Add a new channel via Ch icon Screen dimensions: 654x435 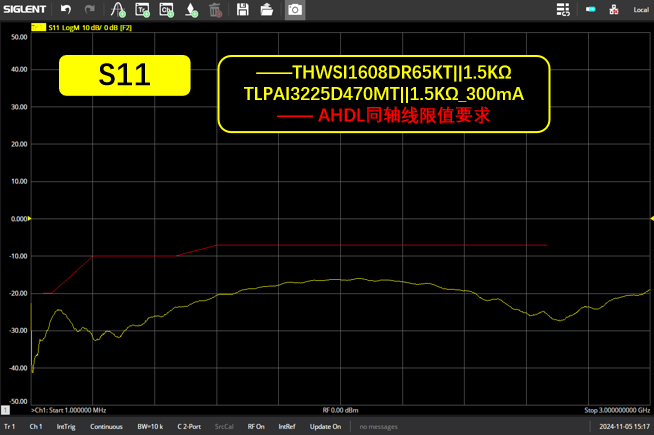pos(167,10)
